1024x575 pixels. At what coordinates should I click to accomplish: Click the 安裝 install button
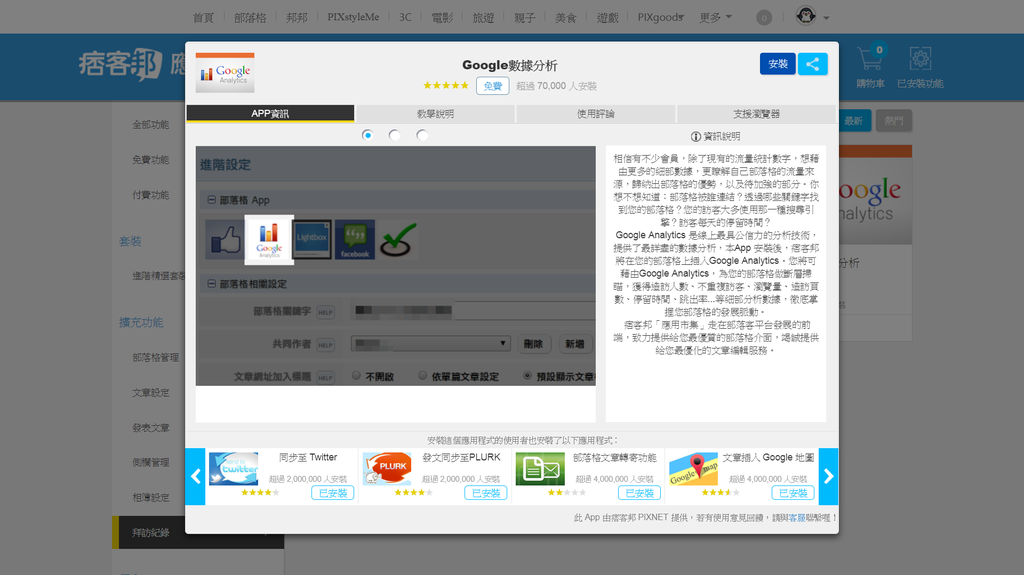(x=778, y=64)
